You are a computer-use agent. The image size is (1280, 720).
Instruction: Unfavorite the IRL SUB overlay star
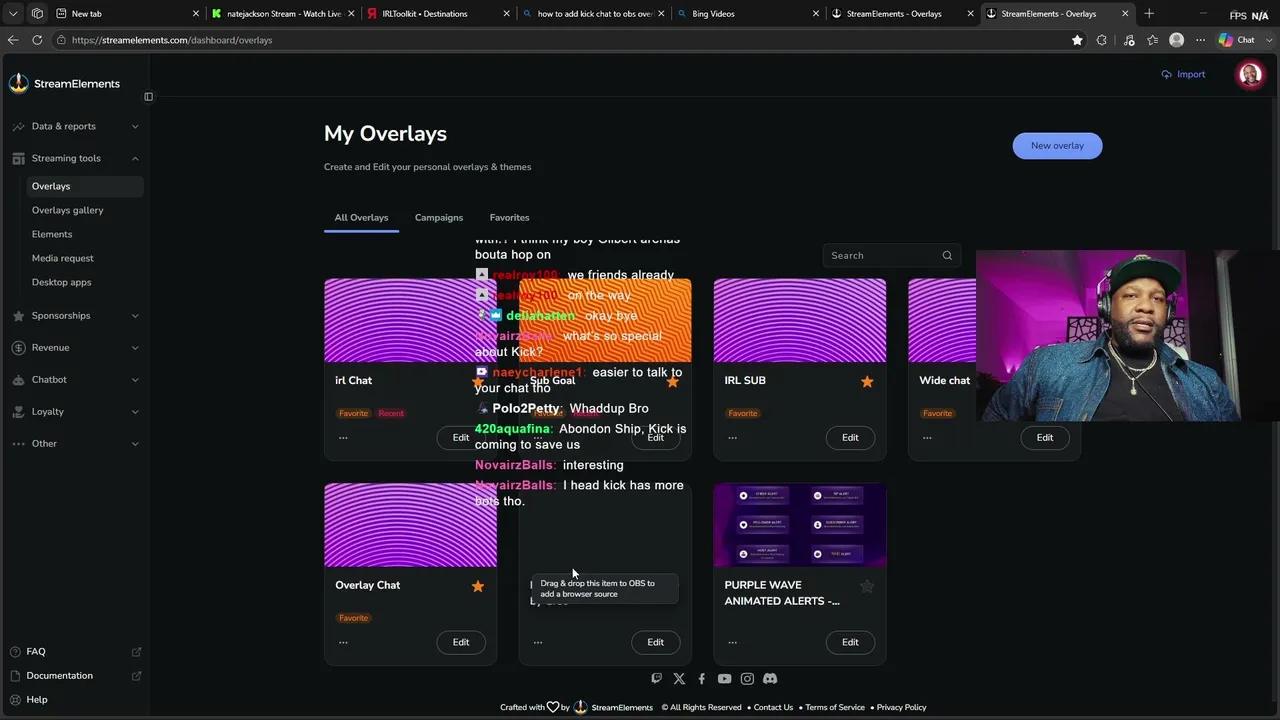coord(867,382)
